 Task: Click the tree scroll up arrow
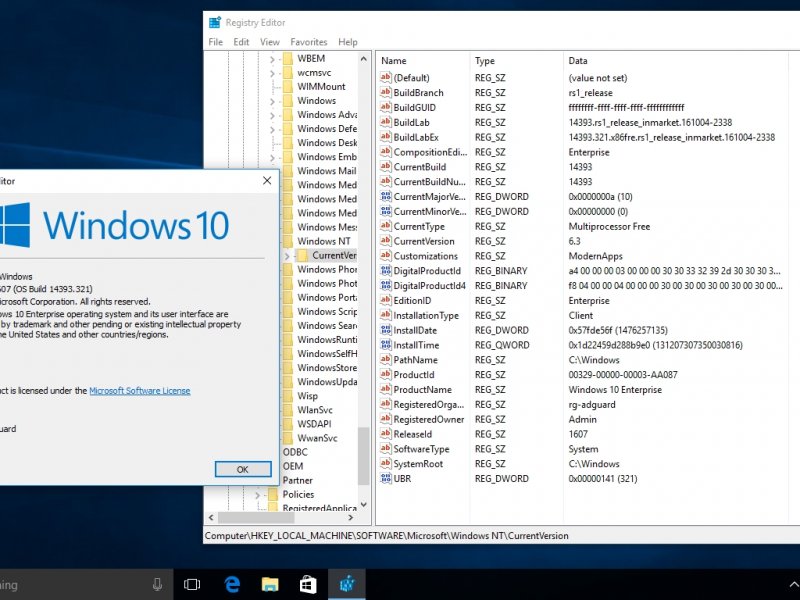click(363, 59)
